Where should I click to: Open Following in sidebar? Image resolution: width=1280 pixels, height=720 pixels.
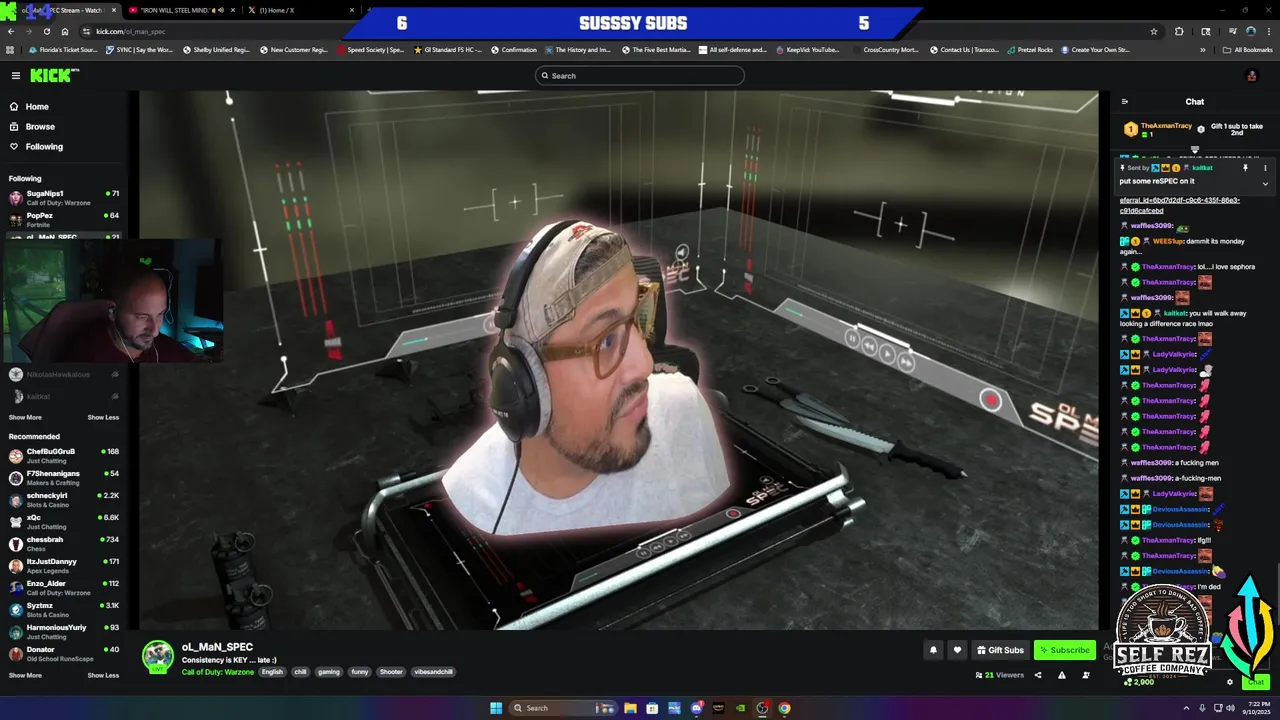pyautogui.click(x=36, y=147)
